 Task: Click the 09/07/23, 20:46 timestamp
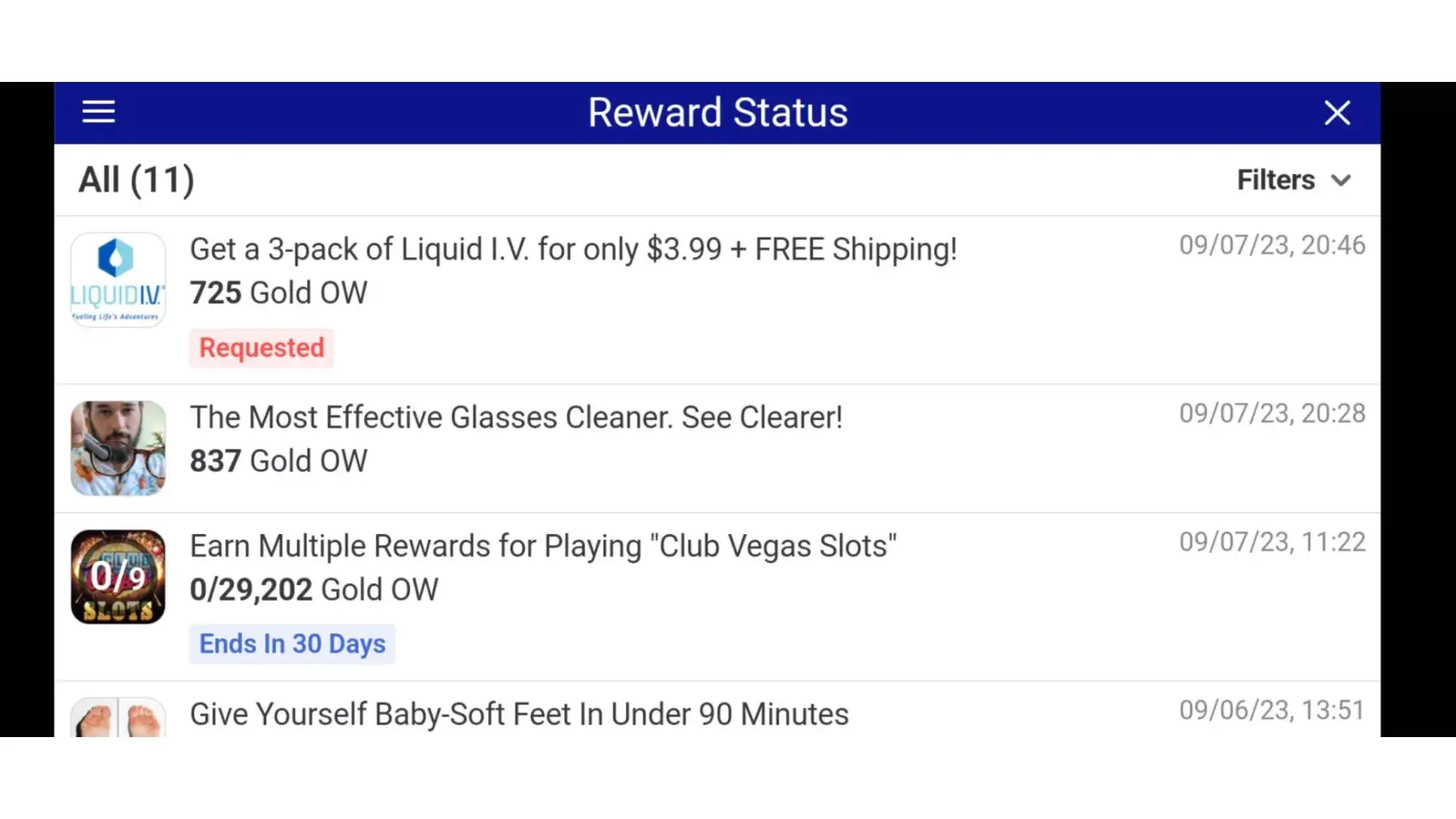(x=1272, y=245)
